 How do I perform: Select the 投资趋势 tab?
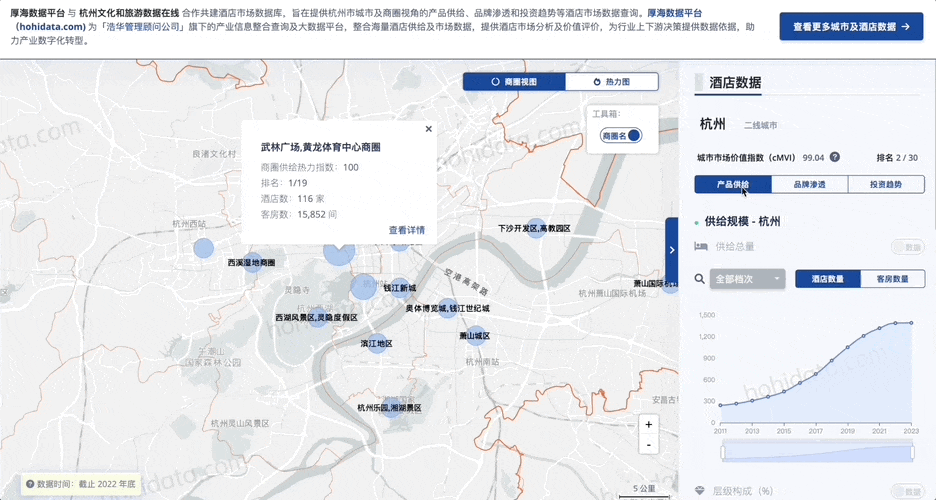click(886, 184)
